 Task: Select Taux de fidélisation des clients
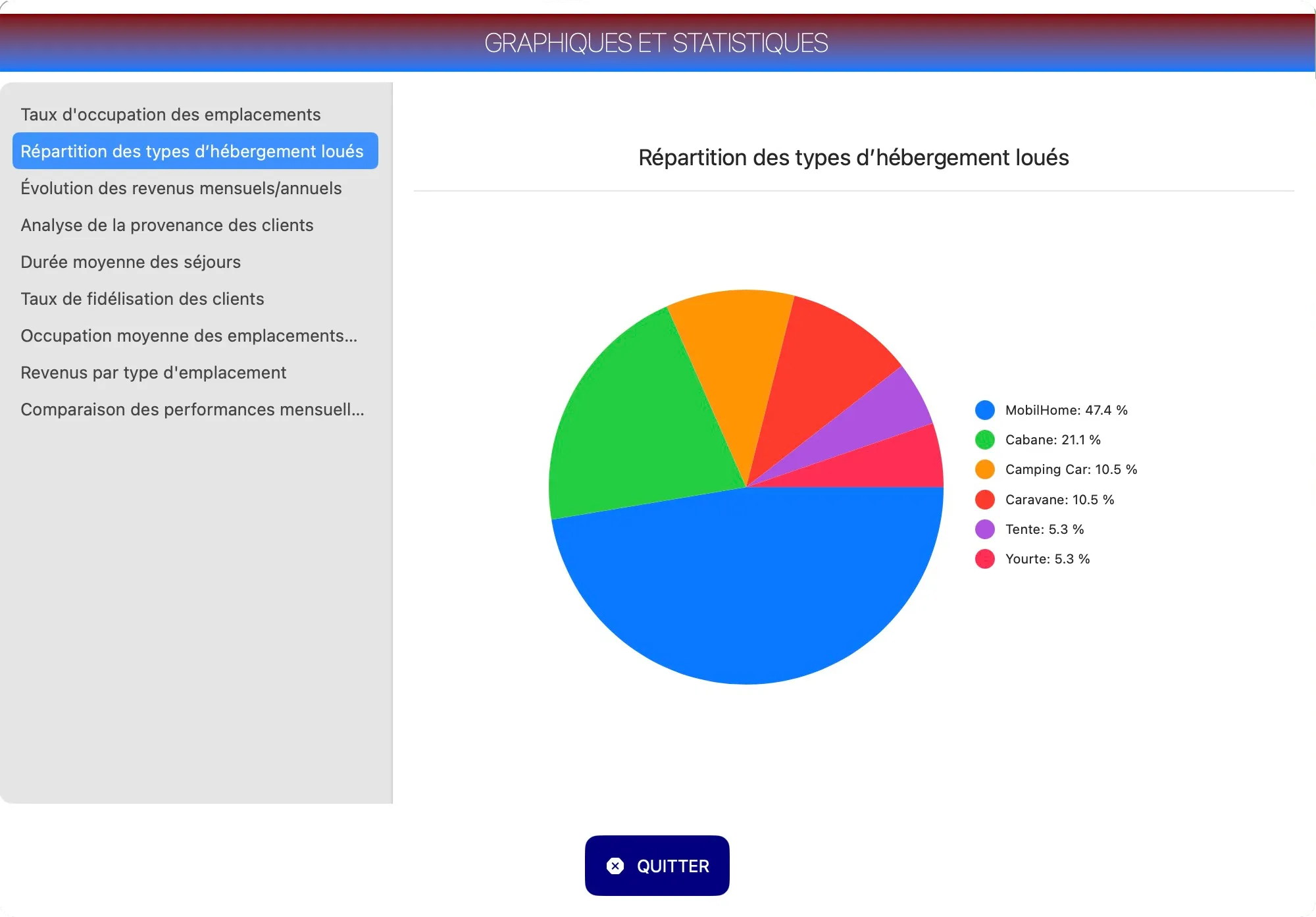tap(195, 299)
